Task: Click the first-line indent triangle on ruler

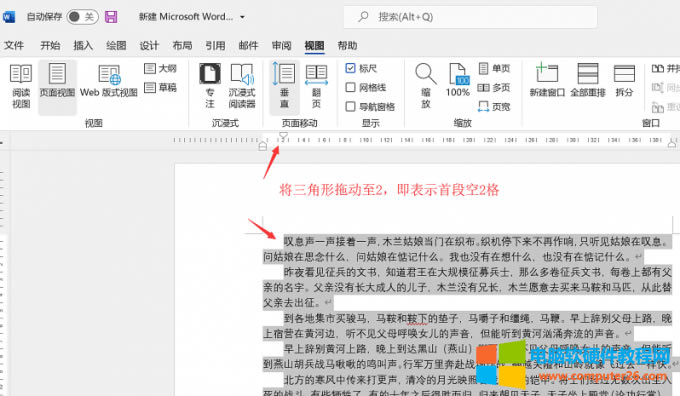Action: (283, 135)
